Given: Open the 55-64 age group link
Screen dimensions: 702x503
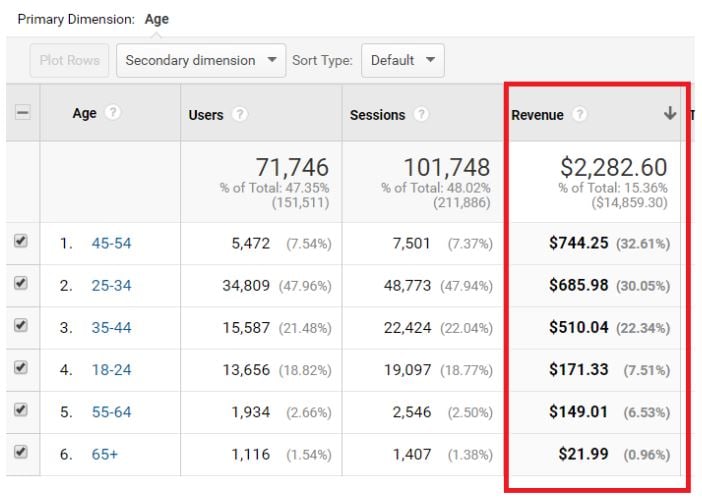Looking at the screenshot, I should tap(111, 412).
